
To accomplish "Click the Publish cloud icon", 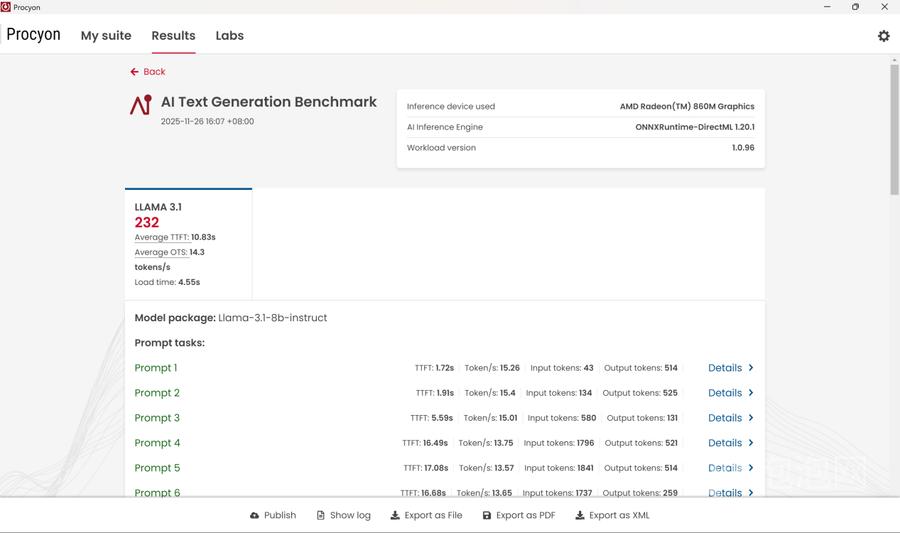I will coord(255,516).
